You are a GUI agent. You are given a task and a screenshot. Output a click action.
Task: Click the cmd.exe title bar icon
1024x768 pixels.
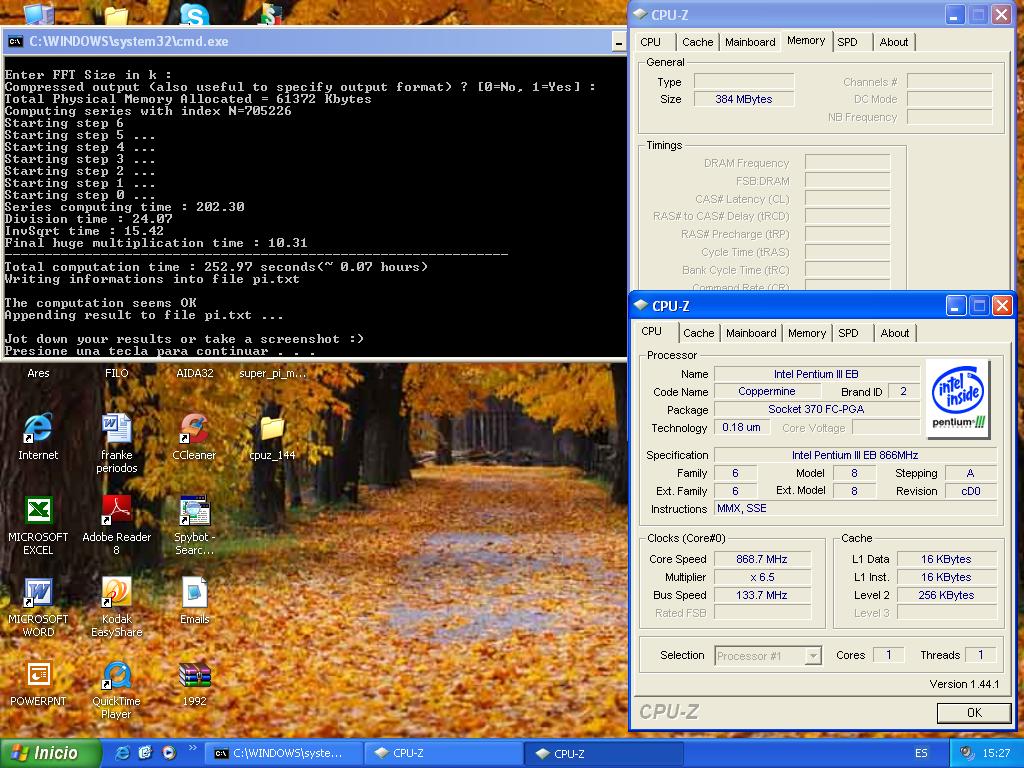point(15,41)
